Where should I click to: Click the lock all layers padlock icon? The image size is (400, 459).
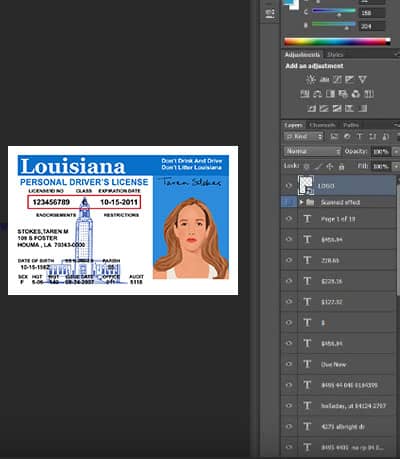[341, 166]
